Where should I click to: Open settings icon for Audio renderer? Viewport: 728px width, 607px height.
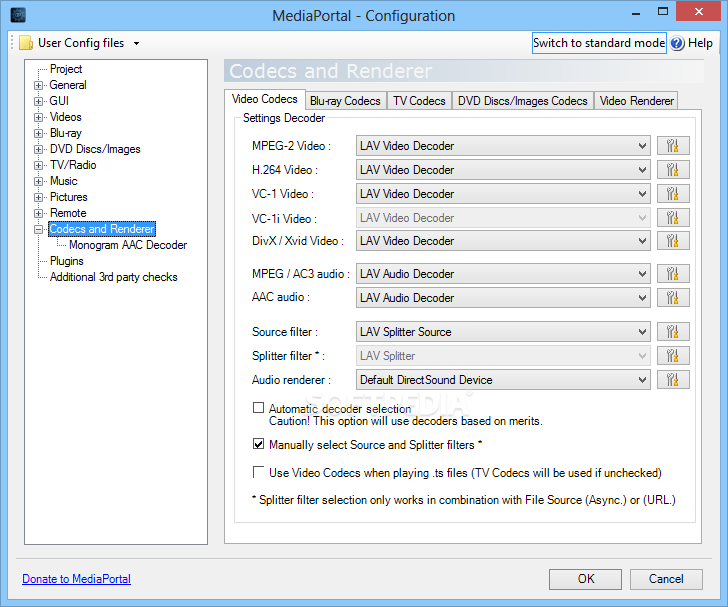click(x=673, y=380)
